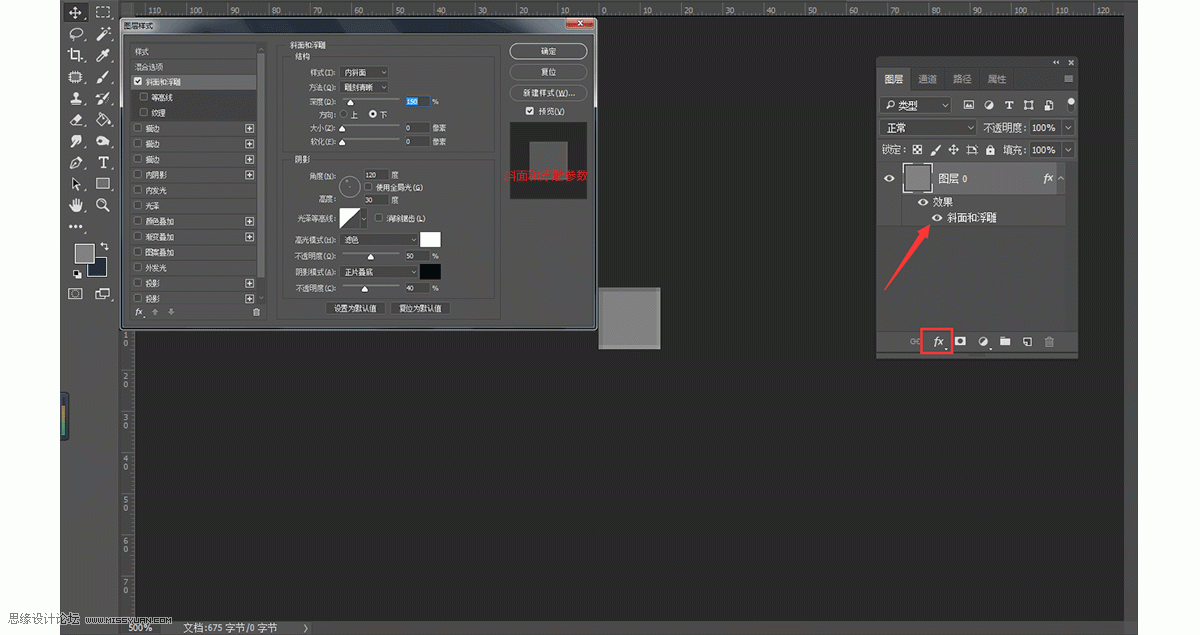
Task: Select the Hand tool
Action: (x=76, y=205)
